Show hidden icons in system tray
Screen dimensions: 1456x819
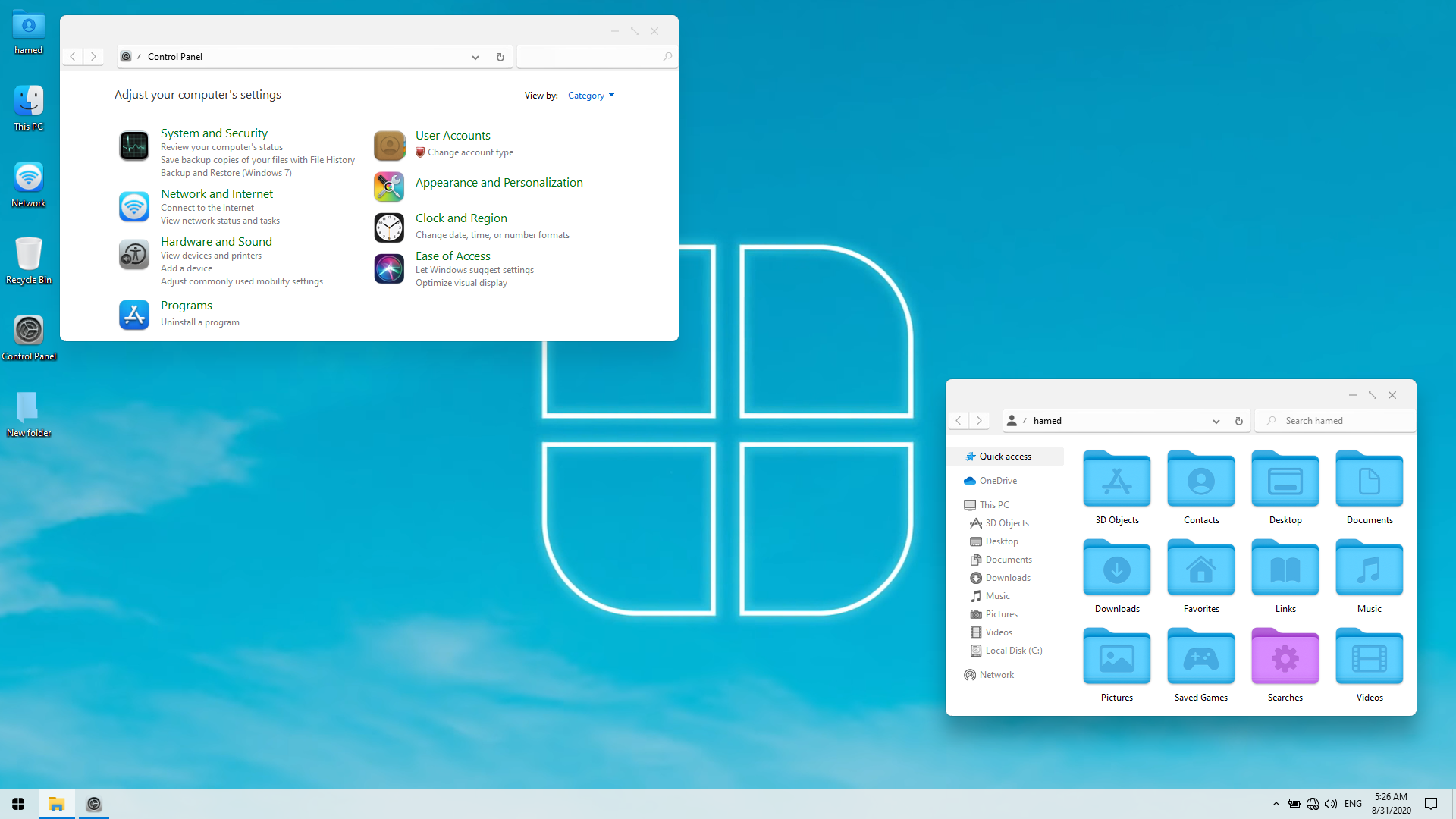(x=1276, y=804)
